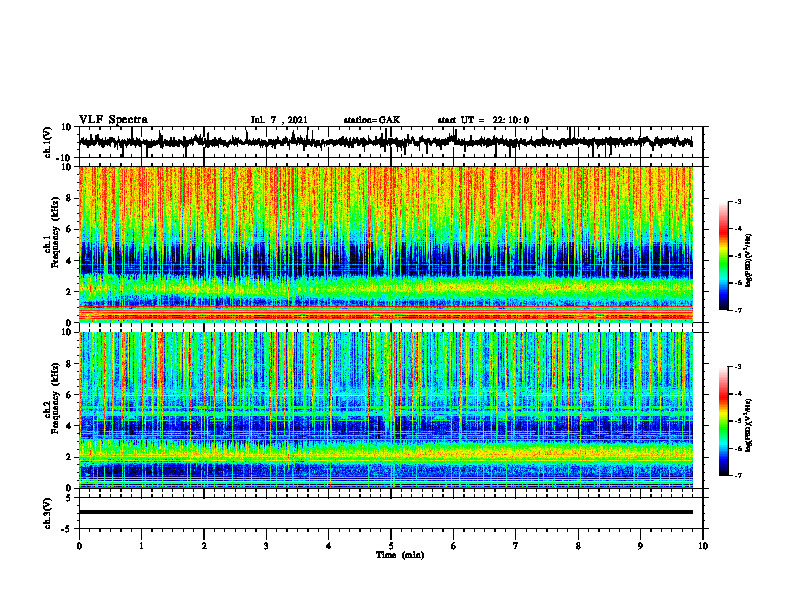Click the time axis tick label 3
792x612 pixels.
click(266, 546)
